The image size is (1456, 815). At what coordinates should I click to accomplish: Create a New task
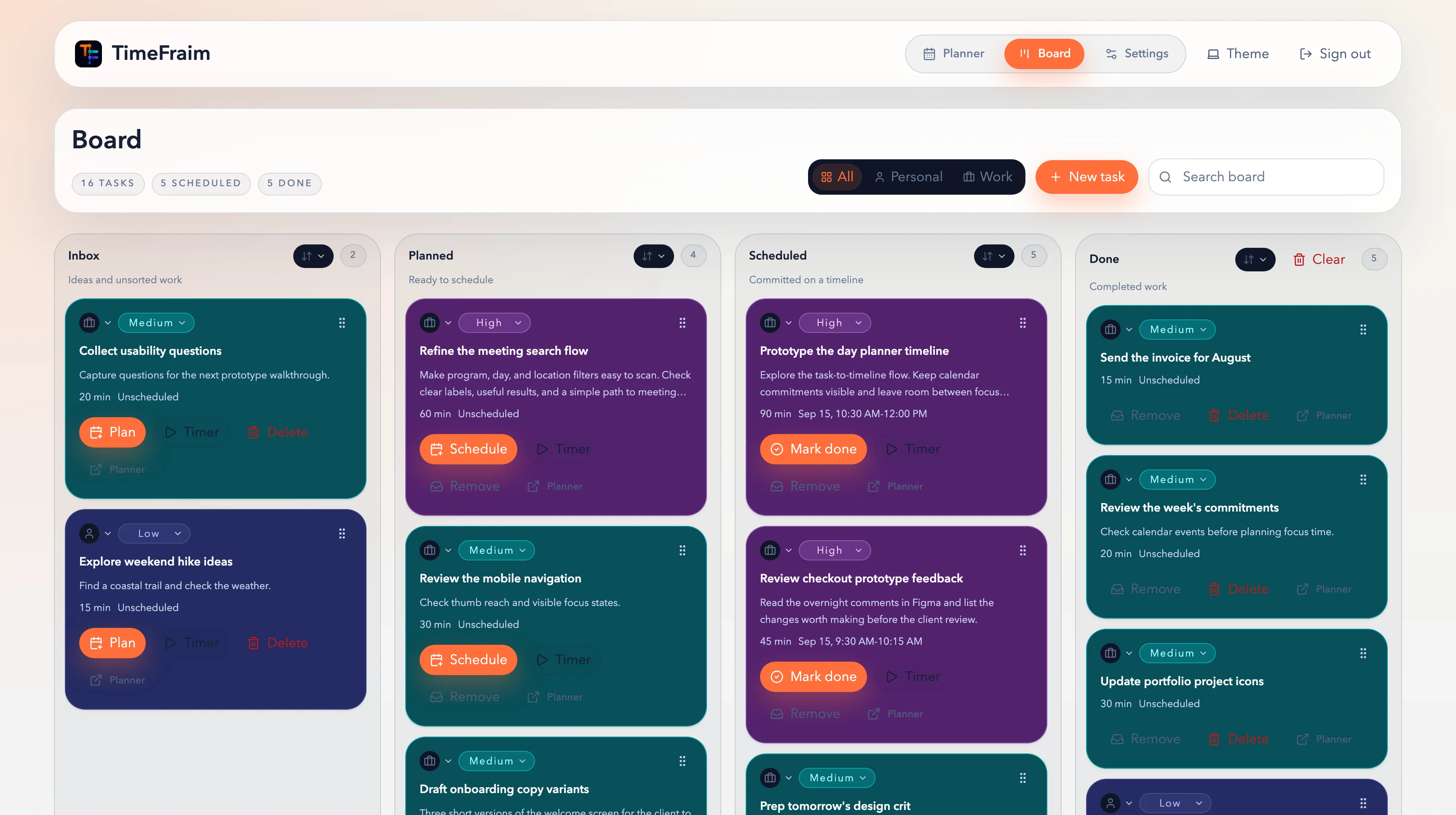pyautogui.click(x=1087, y=177)
